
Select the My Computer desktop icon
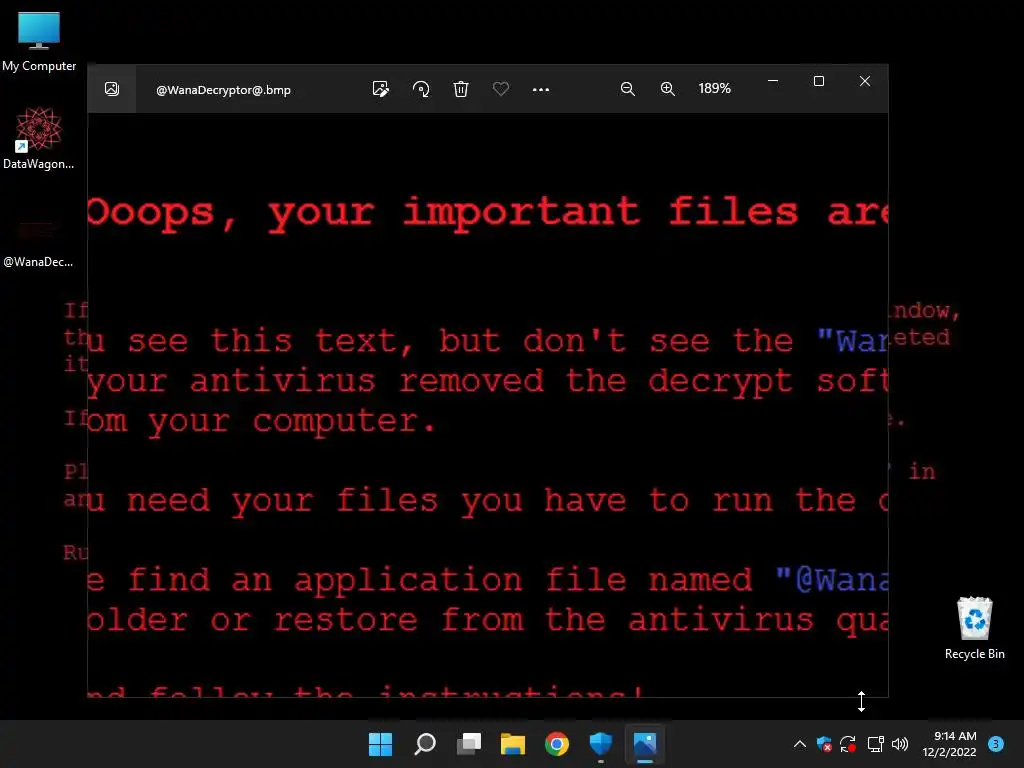(39, 40)
